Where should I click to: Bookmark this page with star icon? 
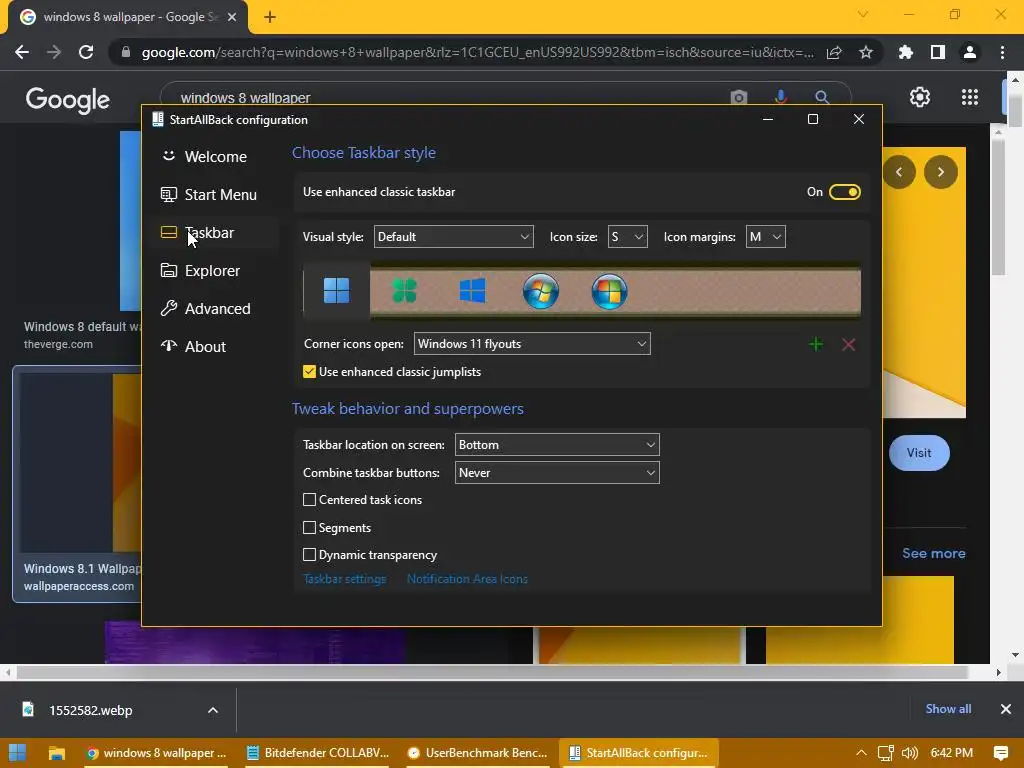[x=866, y=52]
